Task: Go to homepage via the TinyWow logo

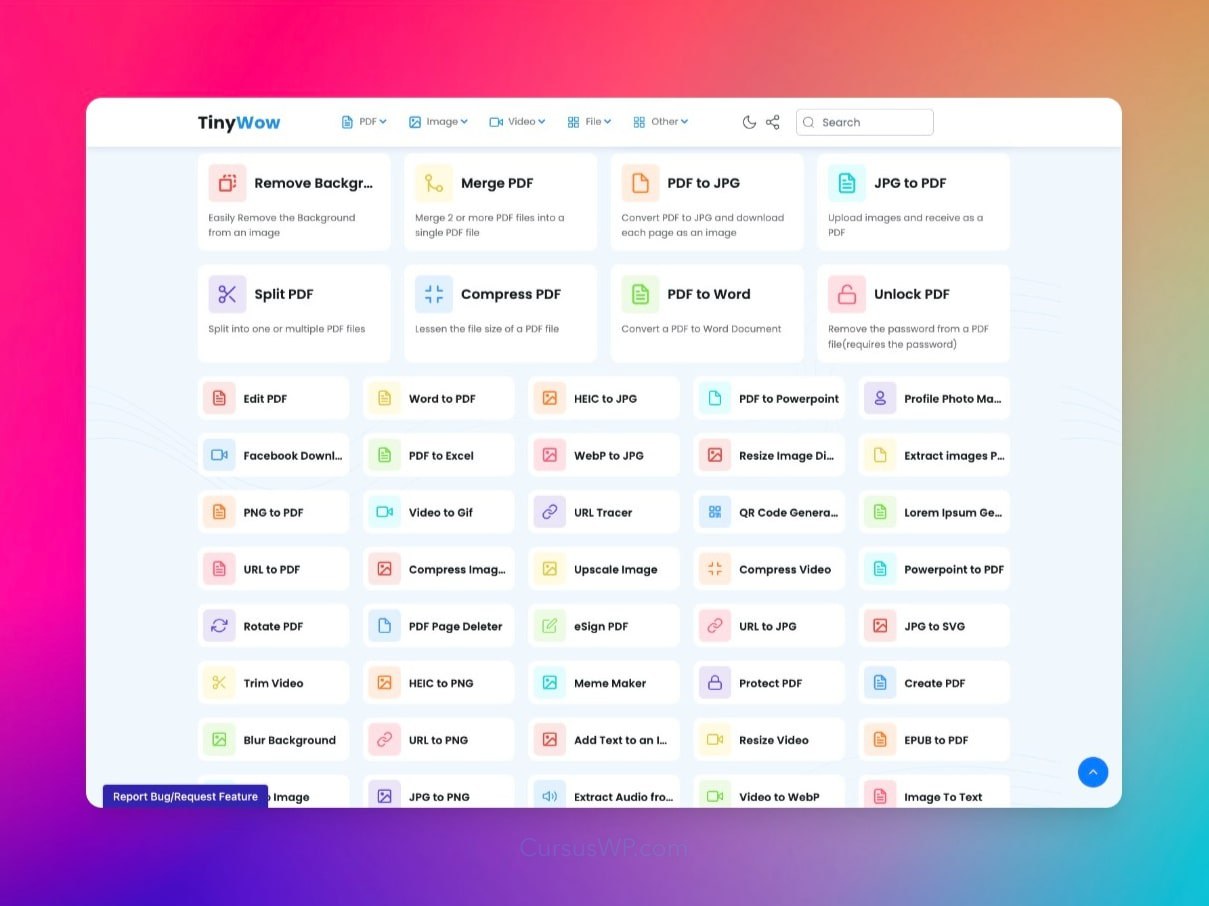Action: coord(239,123)
